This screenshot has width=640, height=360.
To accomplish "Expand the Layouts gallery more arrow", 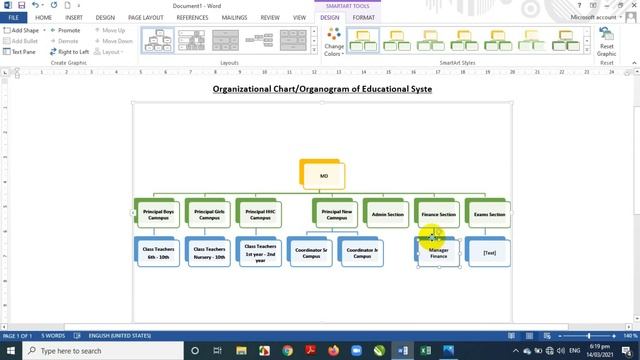I will (x=314, y=50).
